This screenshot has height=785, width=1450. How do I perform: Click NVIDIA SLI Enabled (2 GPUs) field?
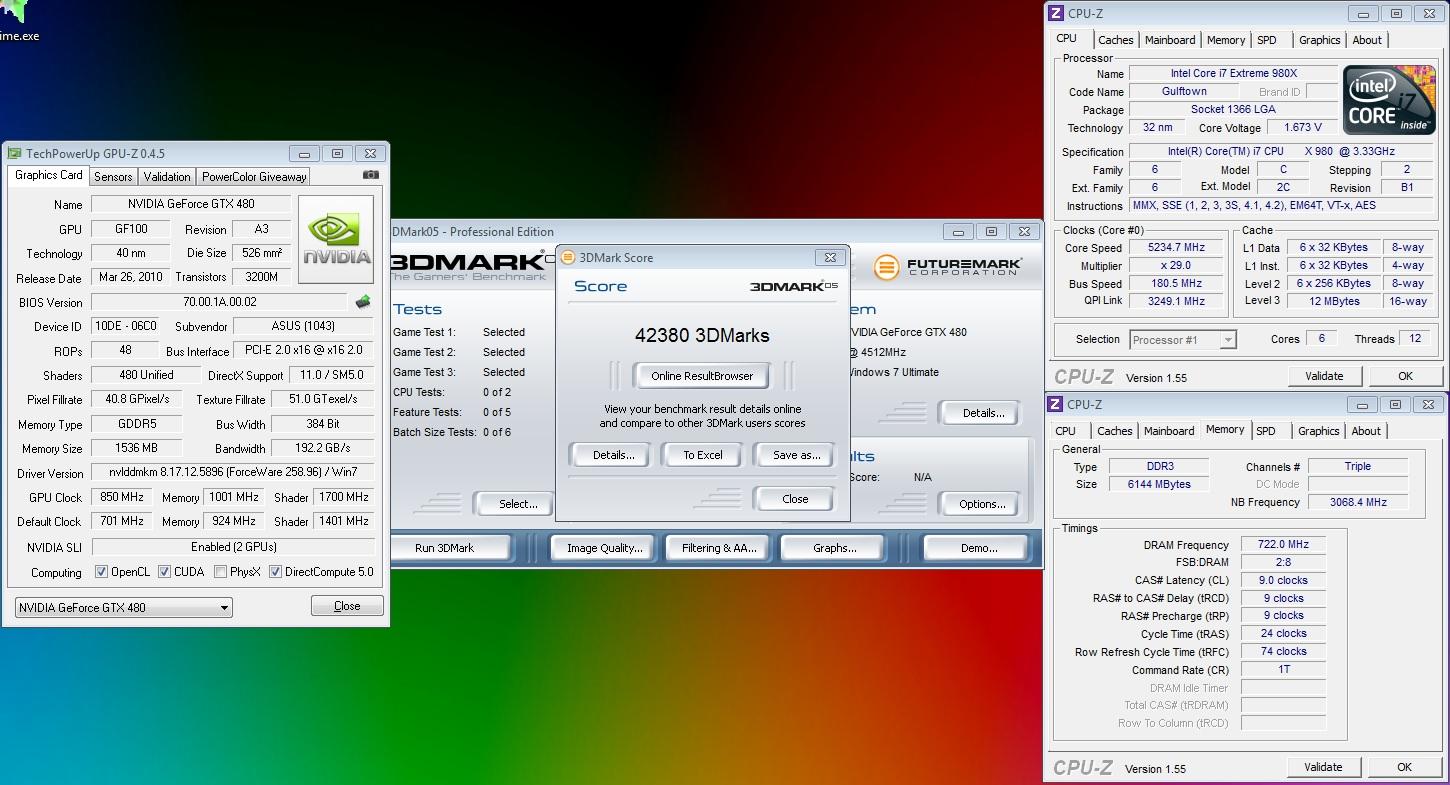point(233,547)
